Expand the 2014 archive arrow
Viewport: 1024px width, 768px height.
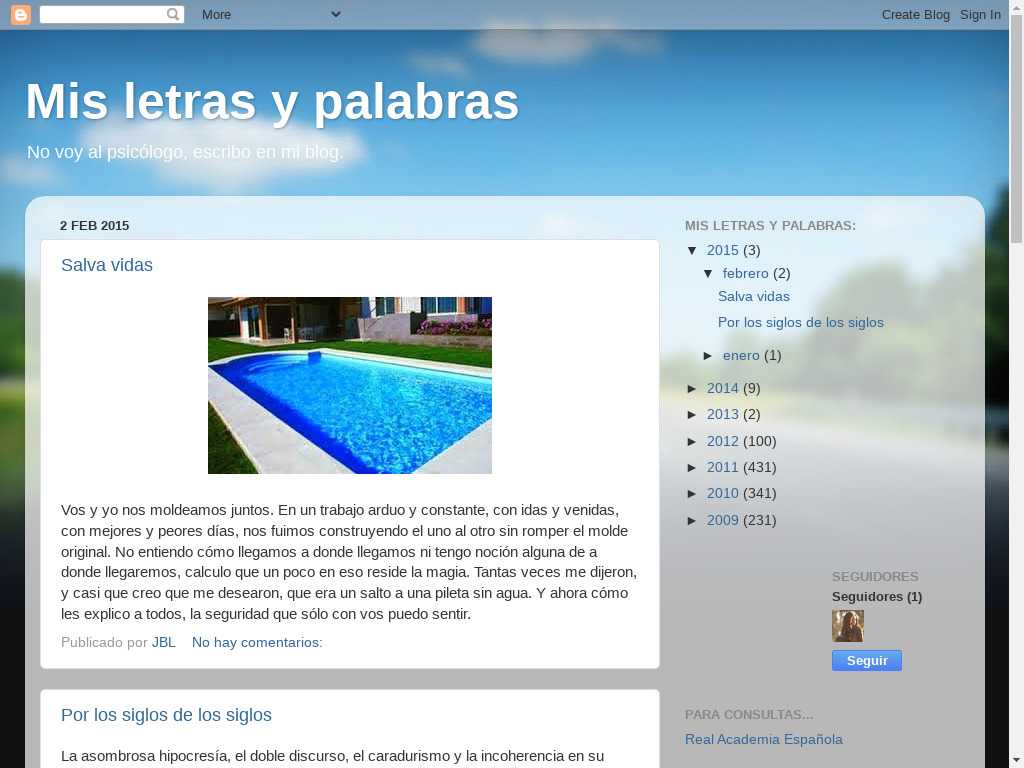coord(693,389)
